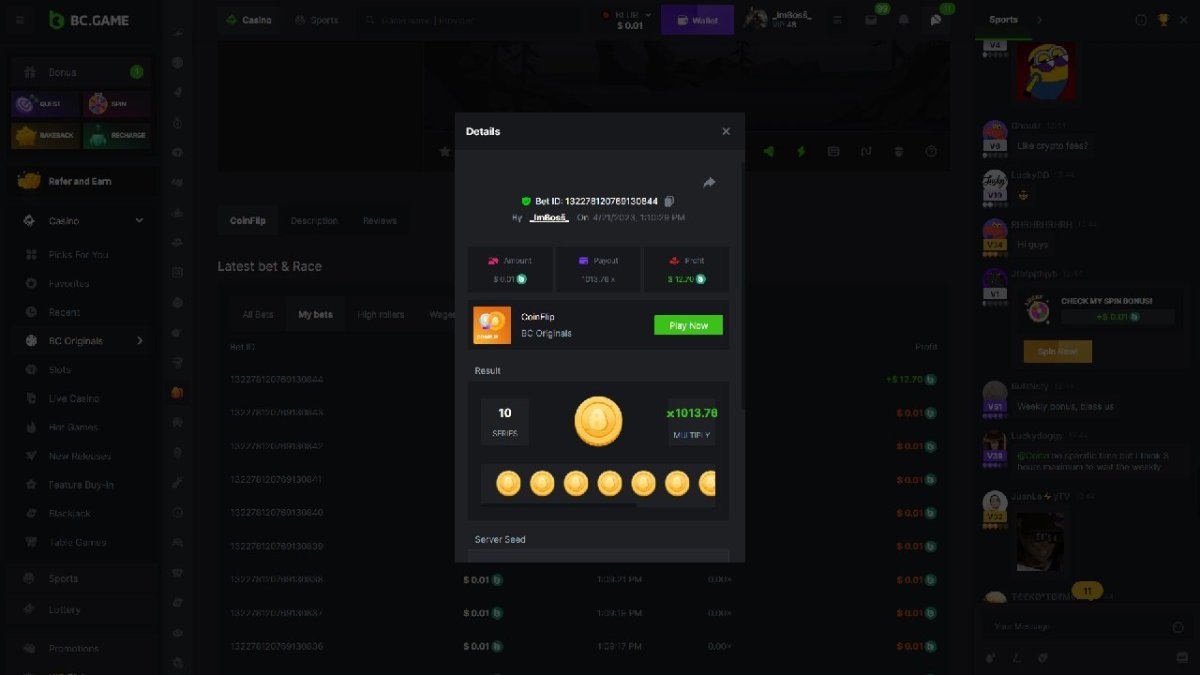Toggle the chat panel icon in header
The height and width of the screenshot is (675, 1200).
pos(936,20)
